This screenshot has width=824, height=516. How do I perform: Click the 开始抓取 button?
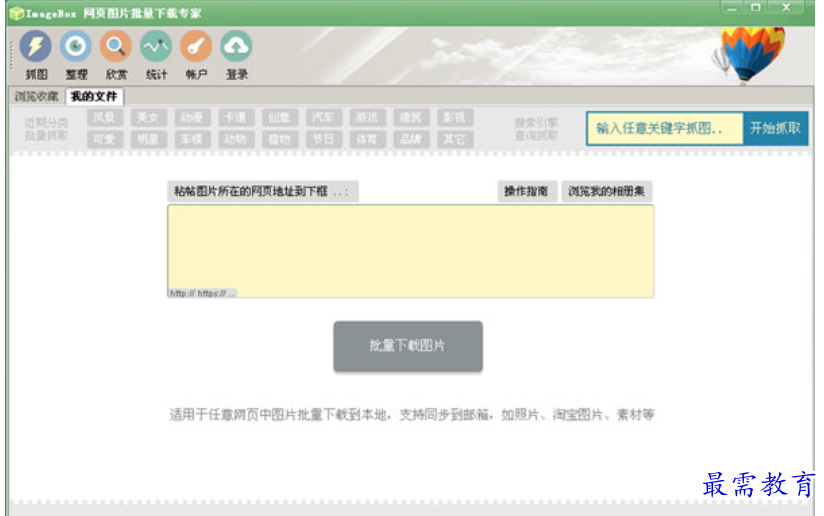coord(775,128)
